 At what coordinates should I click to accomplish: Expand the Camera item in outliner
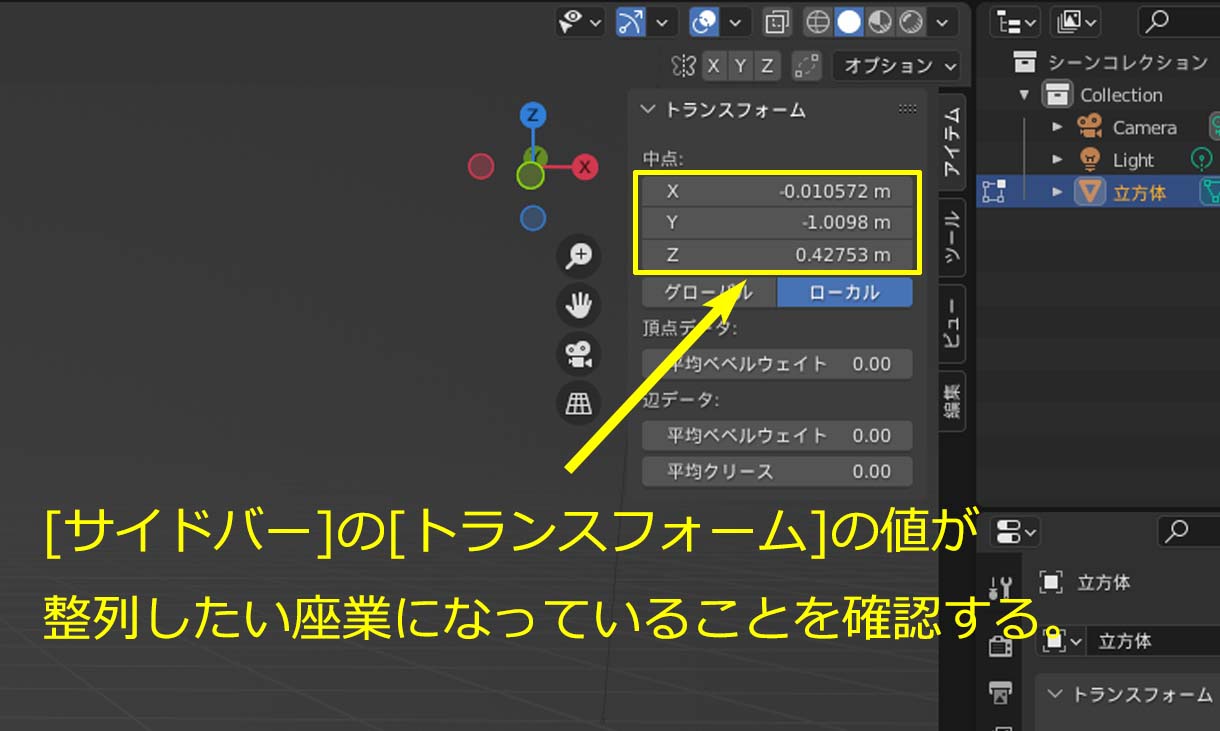point(1058,127)
